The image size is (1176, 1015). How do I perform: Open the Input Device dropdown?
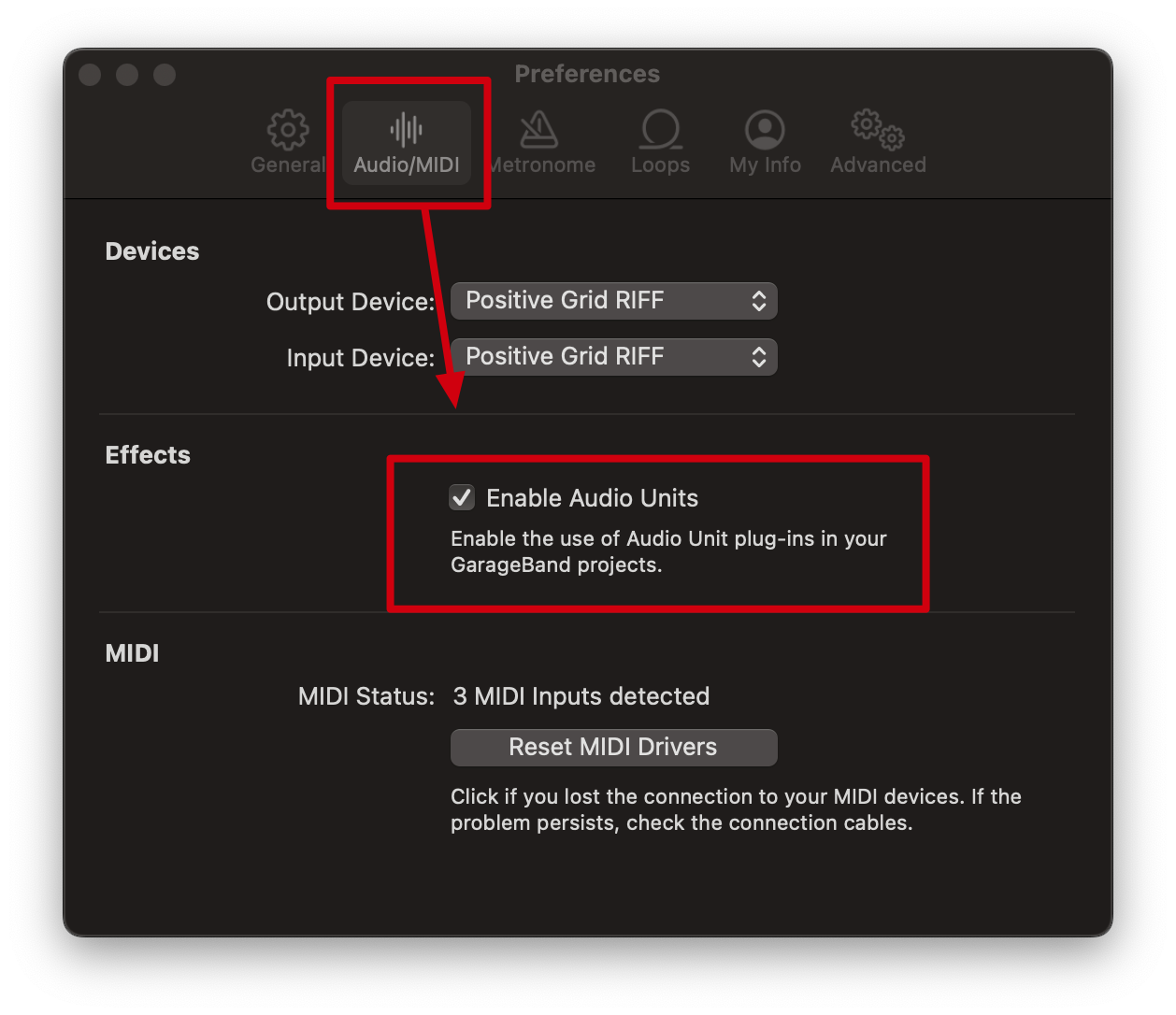(614, 357)
